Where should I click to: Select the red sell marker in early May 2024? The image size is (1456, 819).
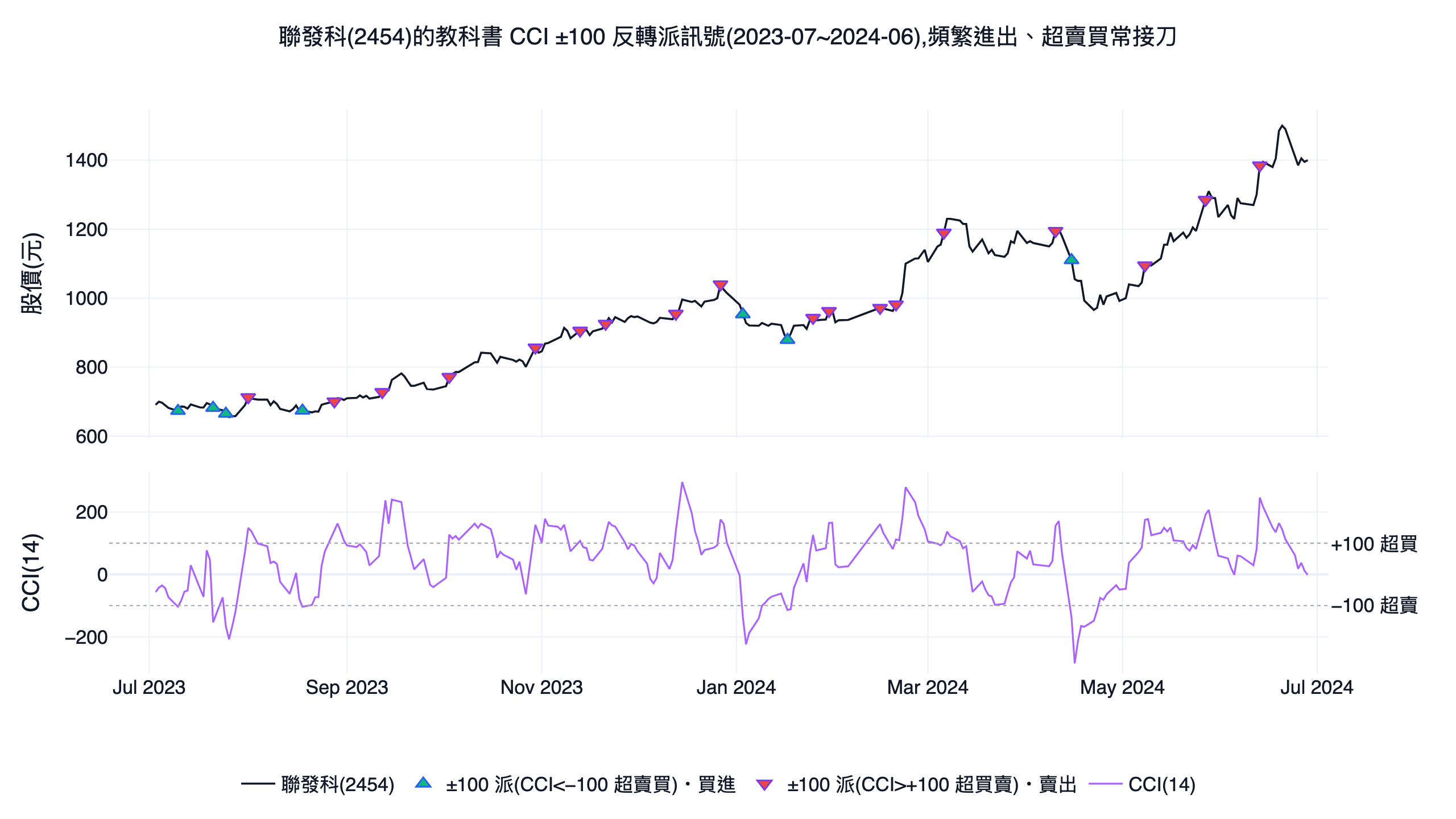1145,266
